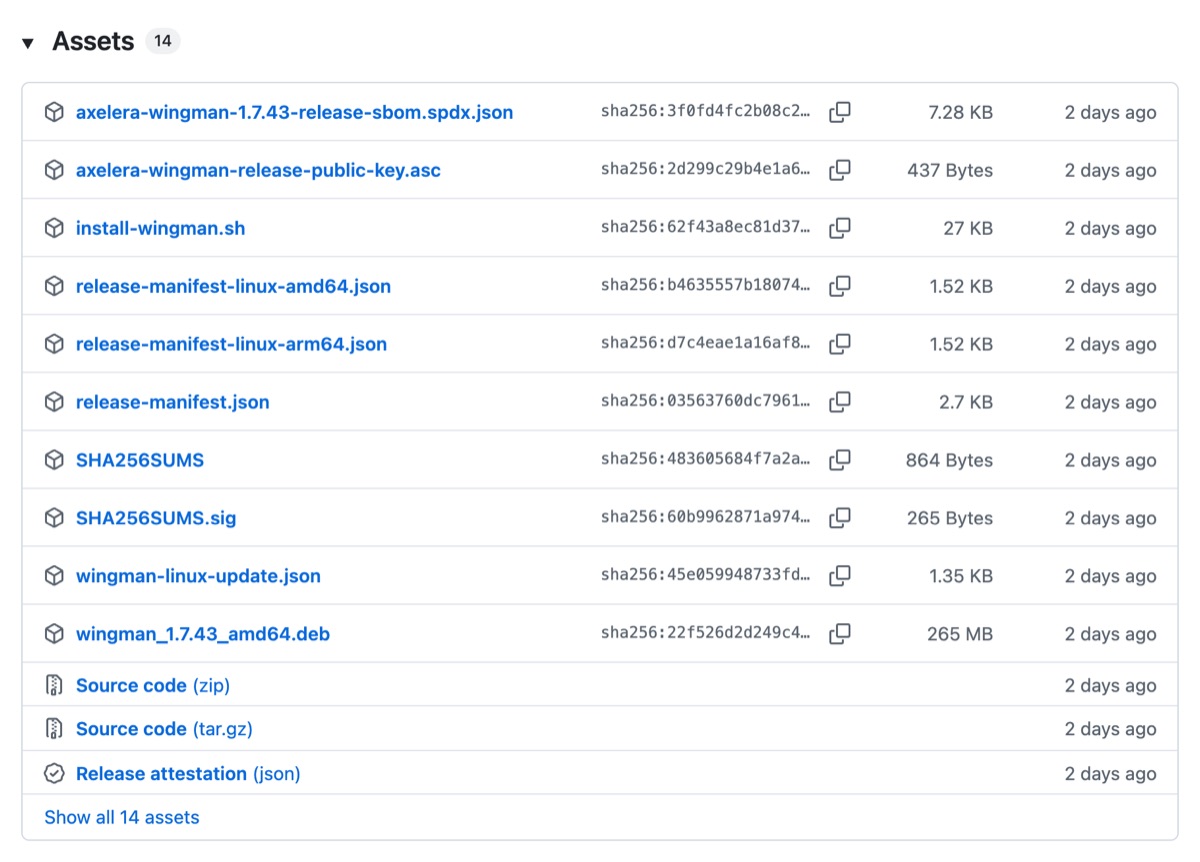Download SHA256SUMS.sig signature file
Screen dimensions: 1200x862
point(156,518)
